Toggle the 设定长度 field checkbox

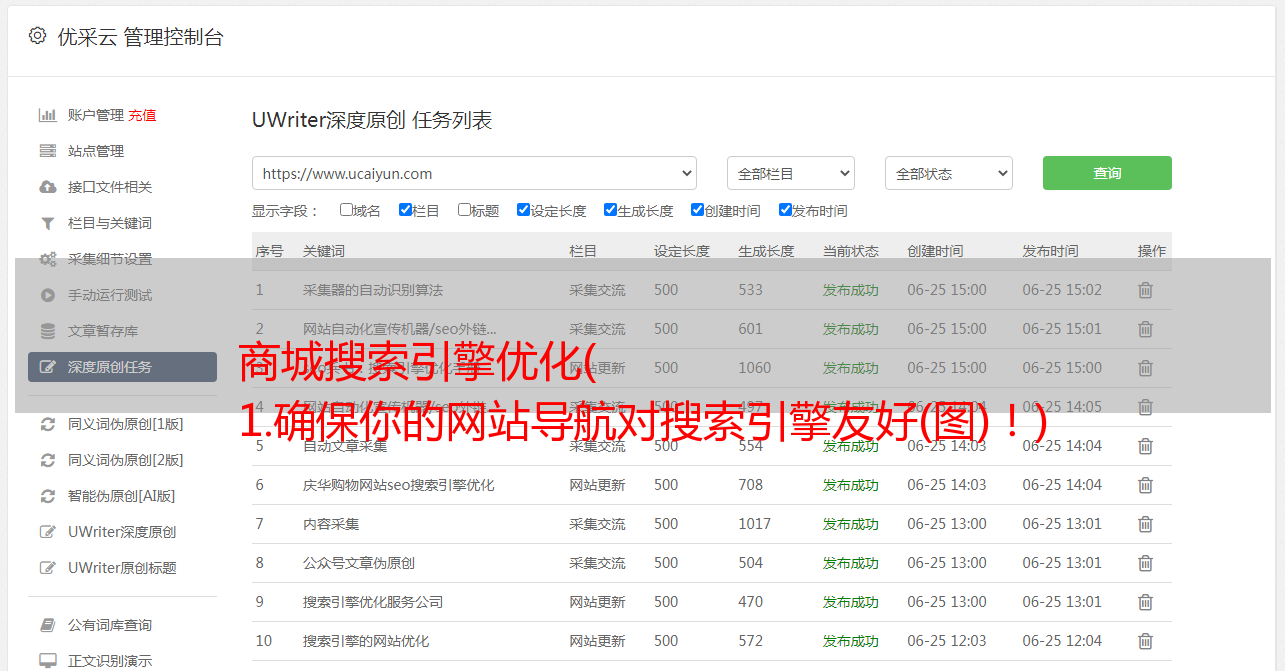coord(523,210)
